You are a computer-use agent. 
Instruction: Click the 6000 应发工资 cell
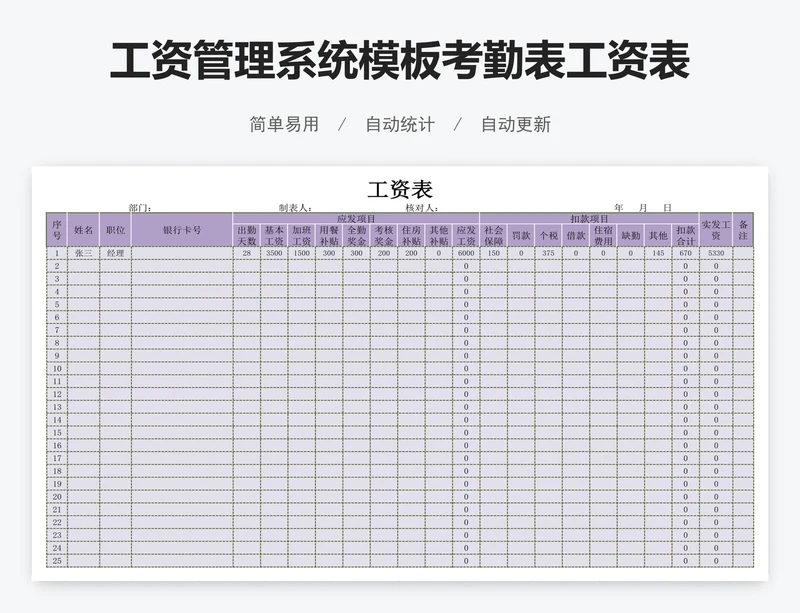466,254
